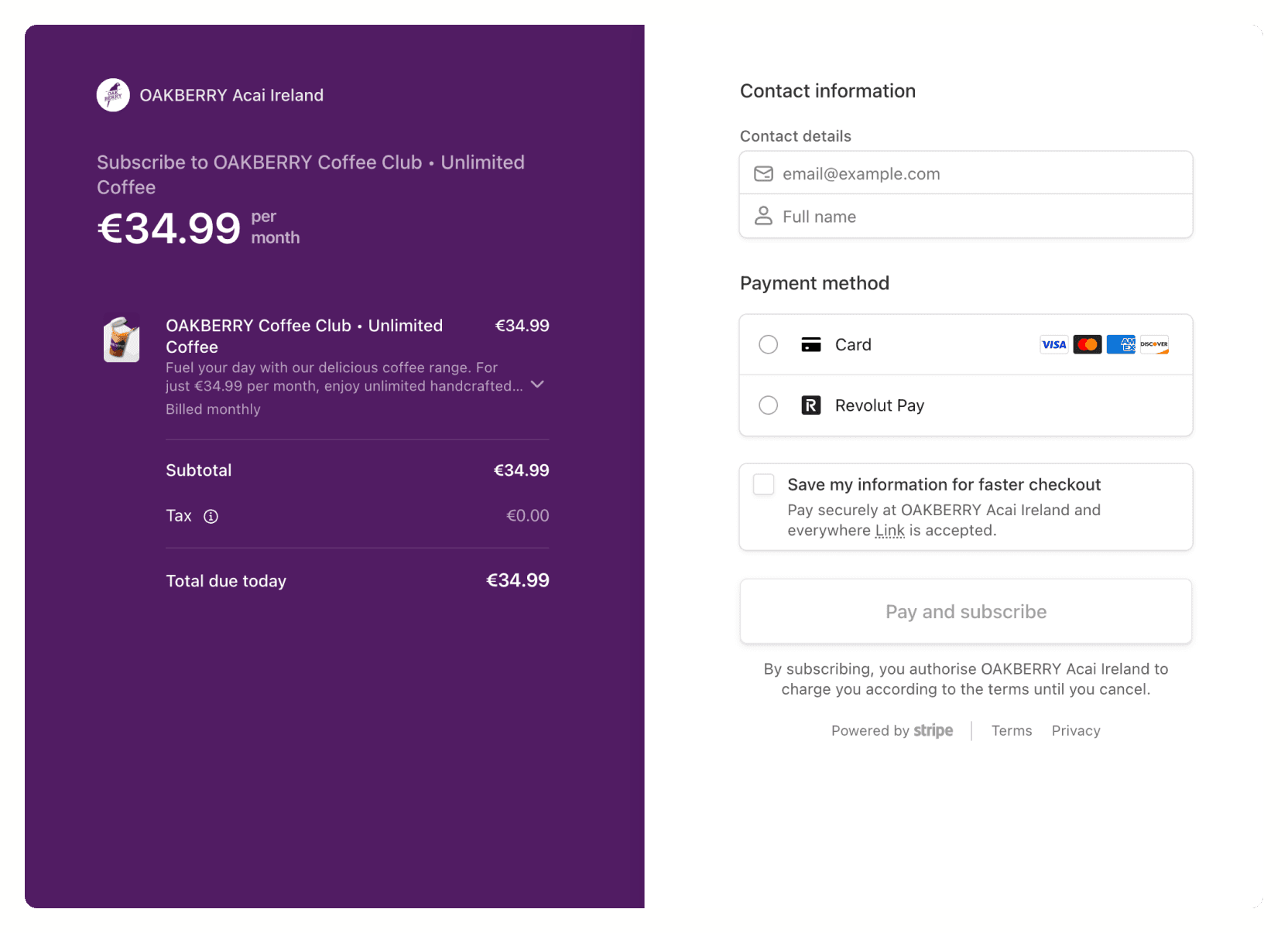This screenshot has height=933, width=1288.
Task: Click the email address input field
Action: (x=975, y=174)
